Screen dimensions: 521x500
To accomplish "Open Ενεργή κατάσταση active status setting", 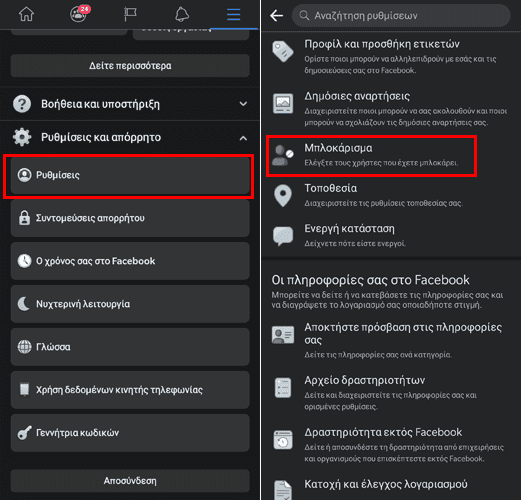I will (391, 236).
